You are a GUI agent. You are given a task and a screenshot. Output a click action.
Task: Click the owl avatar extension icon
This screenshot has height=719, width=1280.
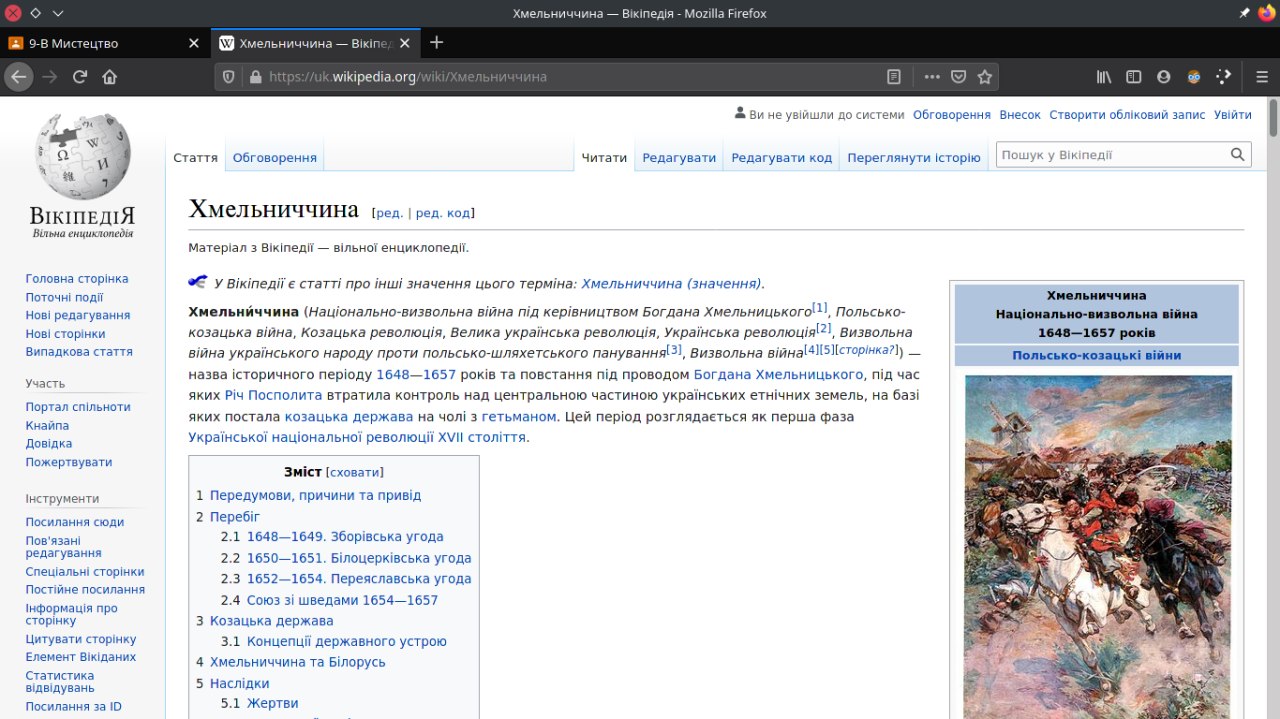[x=1193, y=76]
